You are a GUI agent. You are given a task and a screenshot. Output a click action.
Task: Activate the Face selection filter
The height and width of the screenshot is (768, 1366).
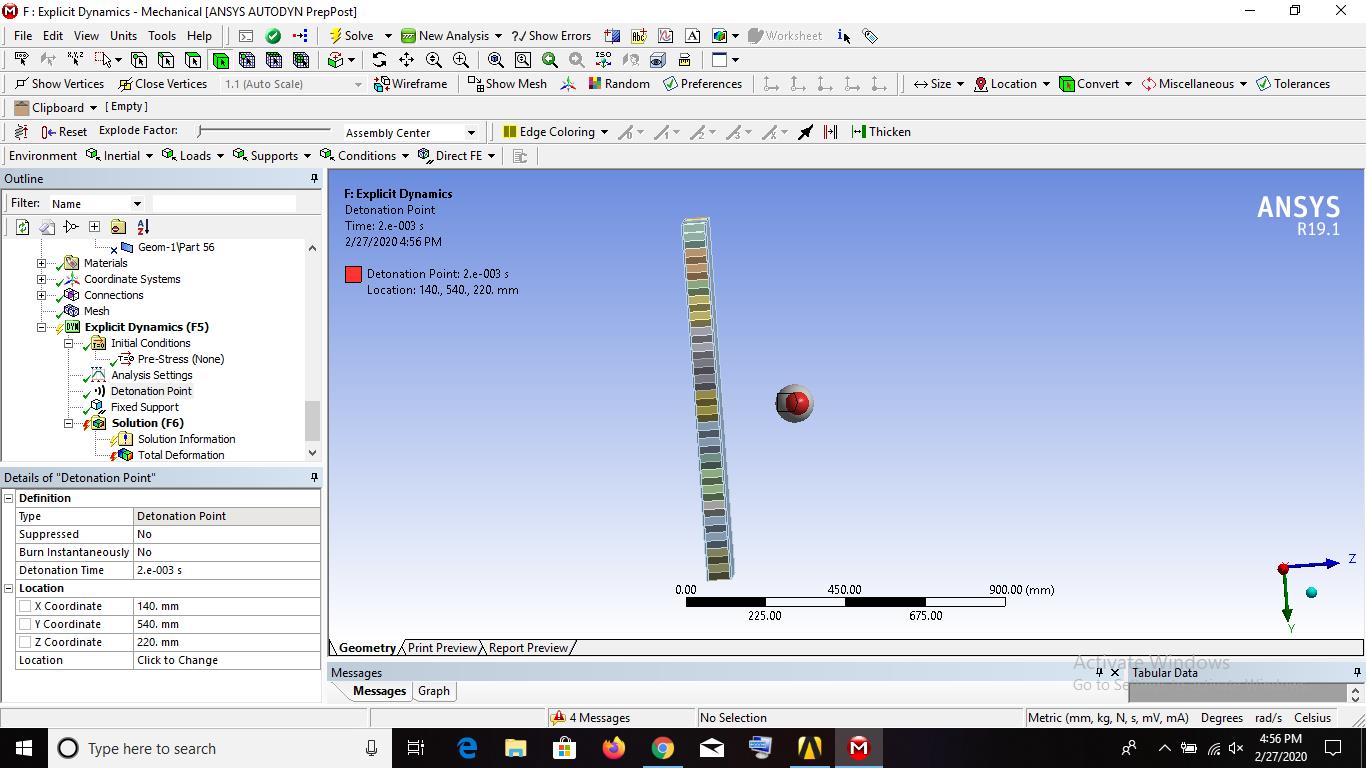[x=193, y=60]
